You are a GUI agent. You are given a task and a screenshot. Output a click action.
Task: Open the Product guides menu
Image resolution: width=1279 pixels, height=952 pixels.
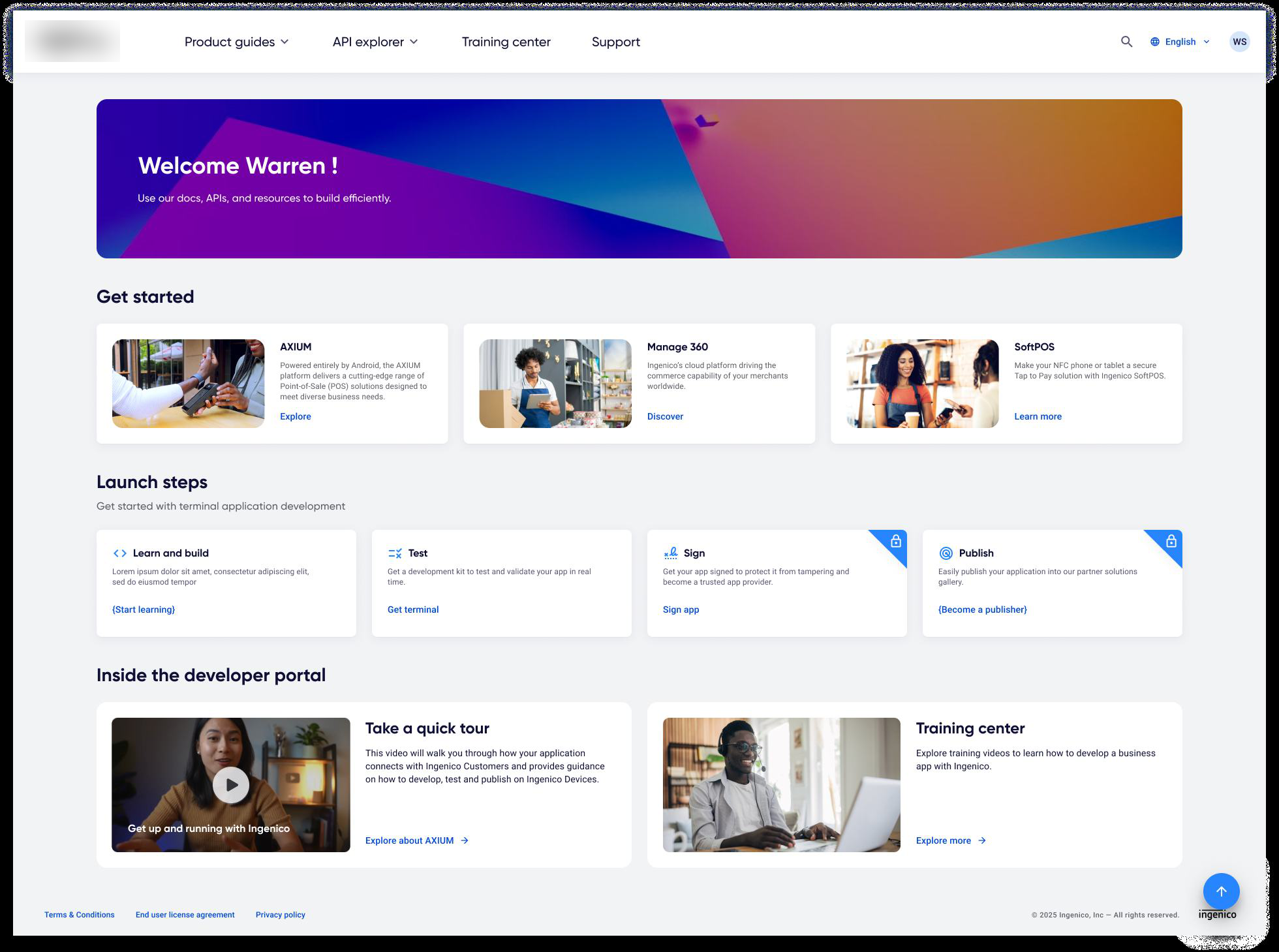(x=236, y=42)
